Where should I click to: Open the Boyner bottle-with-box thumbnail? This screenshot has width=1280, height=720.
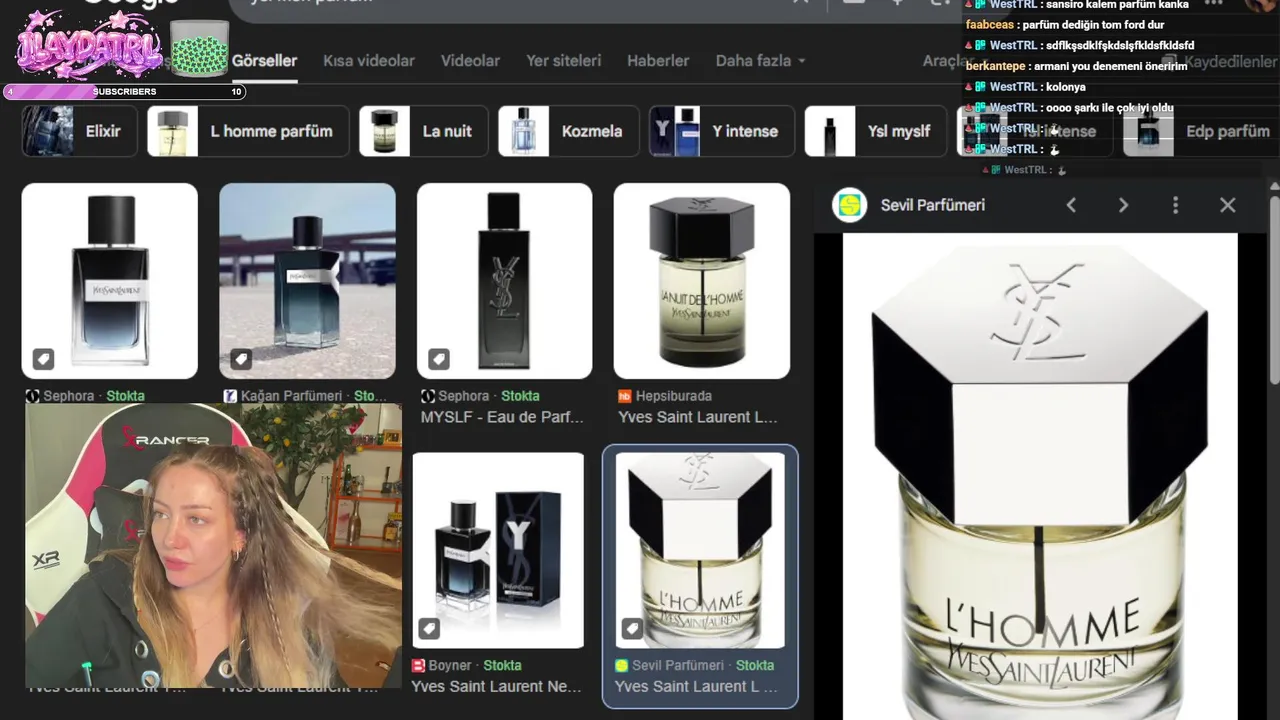(498, 550)
